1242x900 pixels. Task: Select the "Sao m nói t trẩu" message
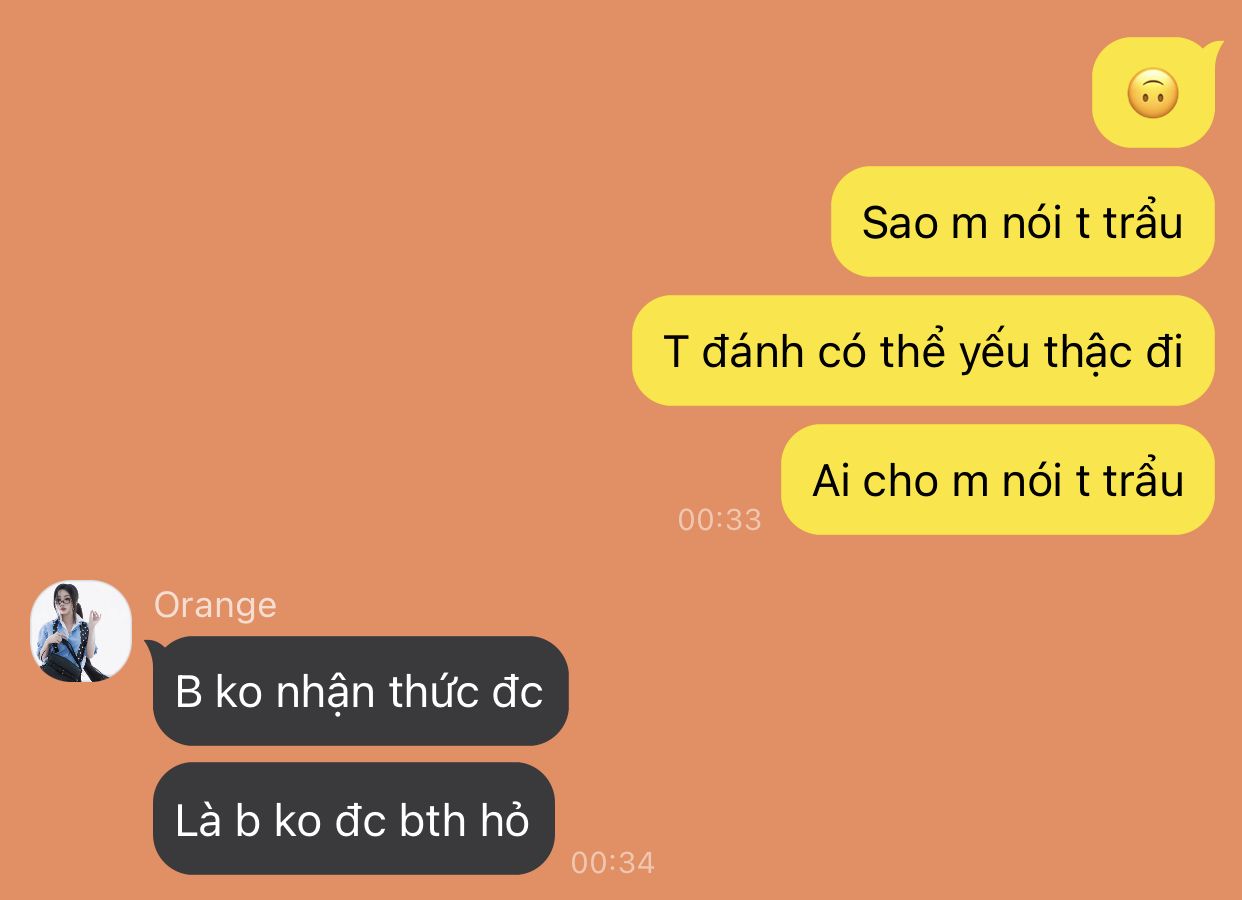pyautogui.click(x=1022, y=221)
